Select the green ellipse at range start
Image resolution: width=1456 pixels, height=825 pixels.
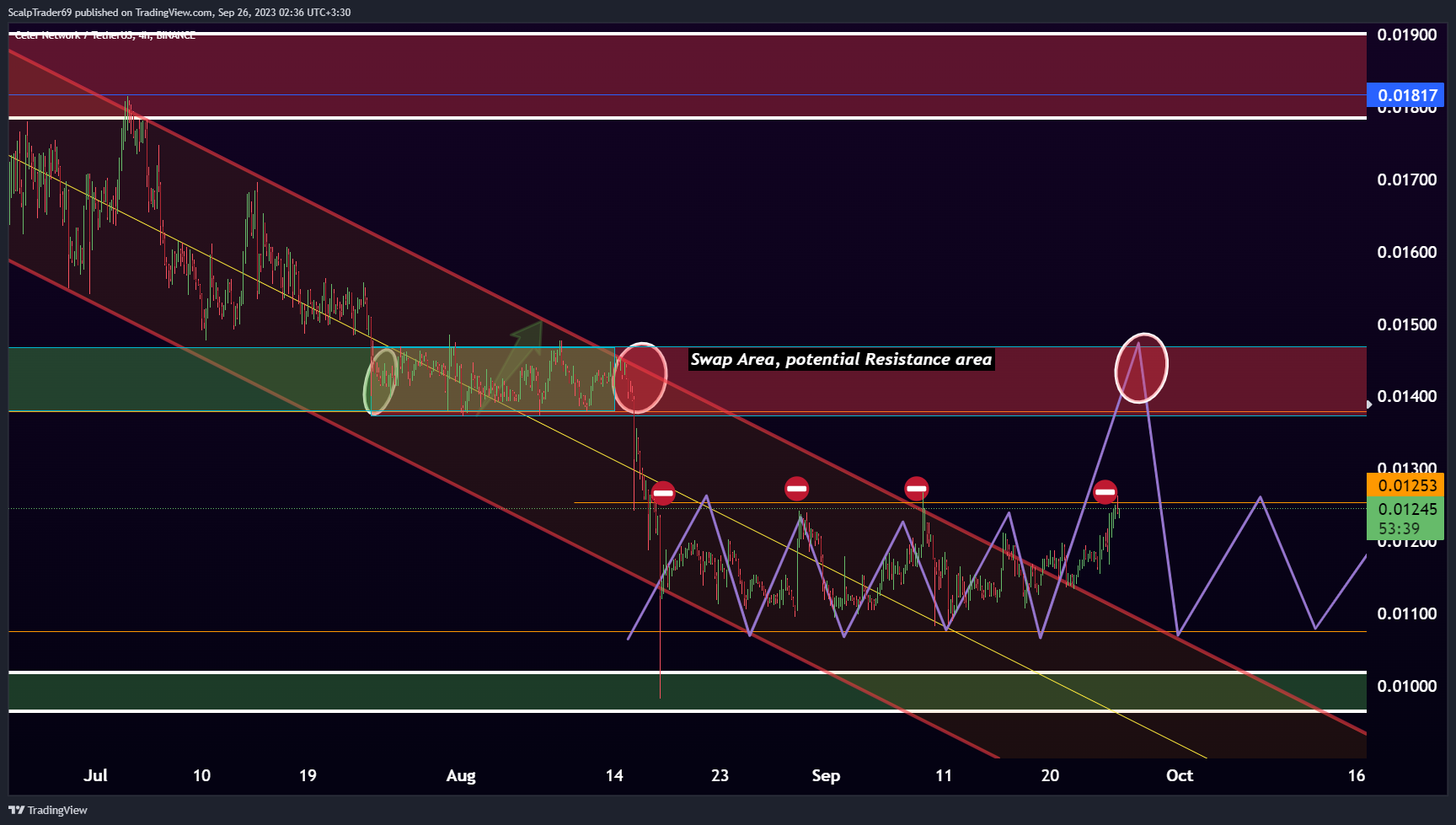pyautogui.click(x=381, y=381)
